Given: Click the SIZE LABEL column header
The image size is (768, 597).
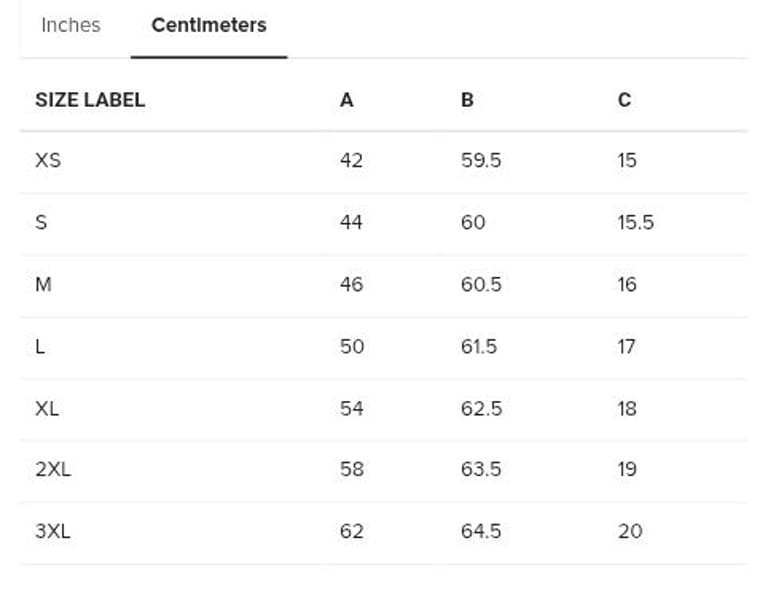Looking at the screenshot, I should [90, 100].
